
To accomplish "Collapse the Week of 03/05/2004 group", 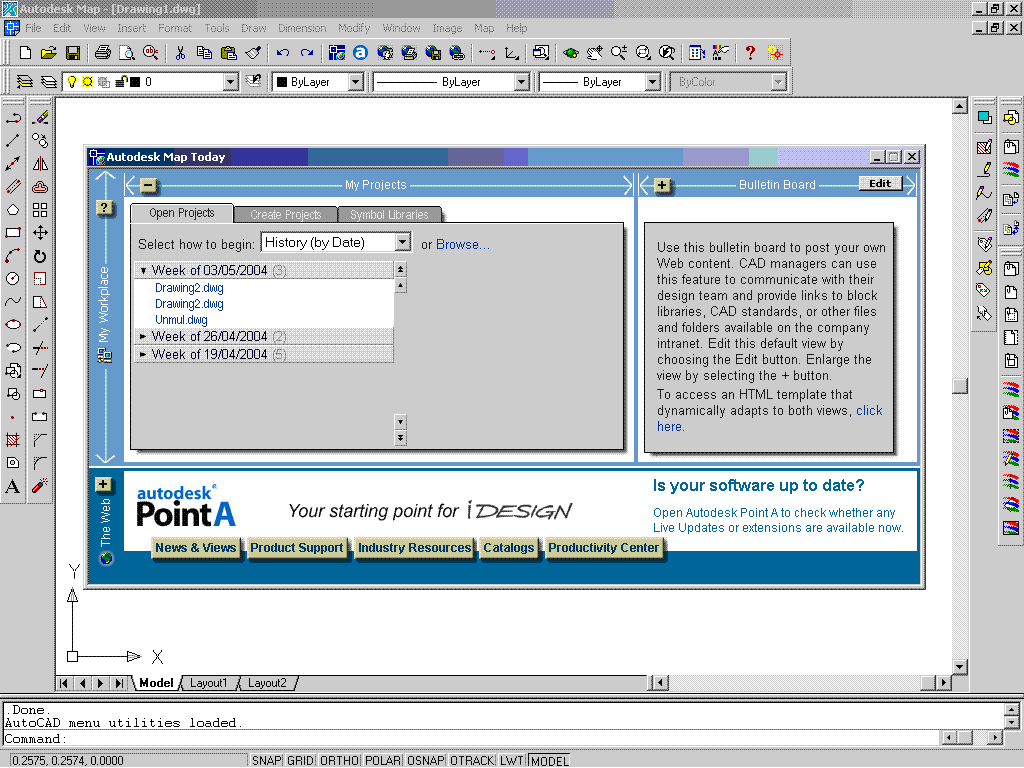I will coord(143,270).
